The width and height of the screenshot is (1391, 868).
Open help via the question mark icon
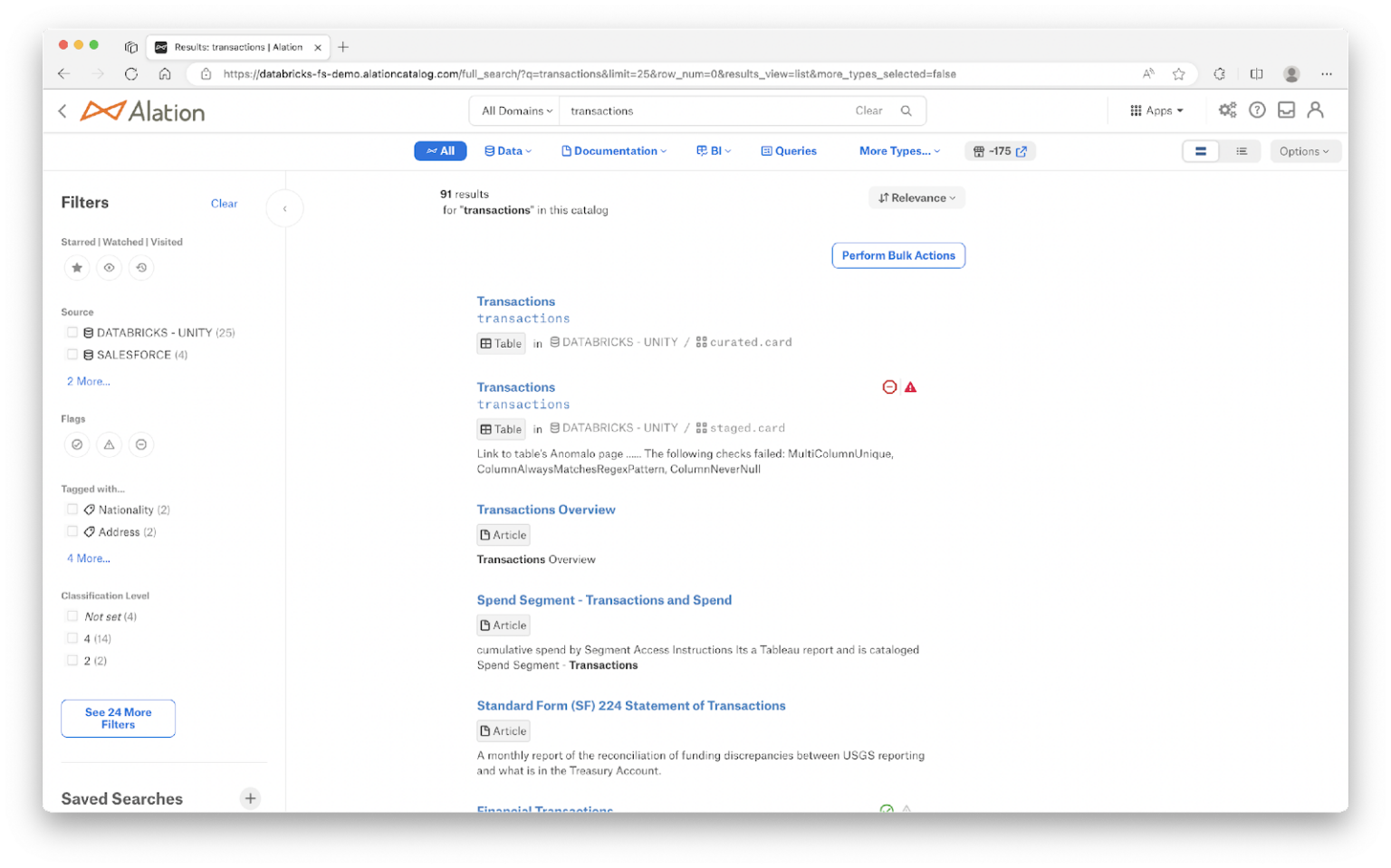1257,110
